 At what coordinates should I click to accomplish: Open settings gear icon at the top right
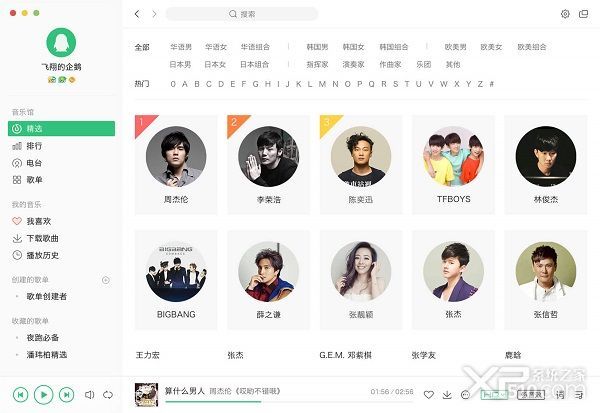coord(565,14)
